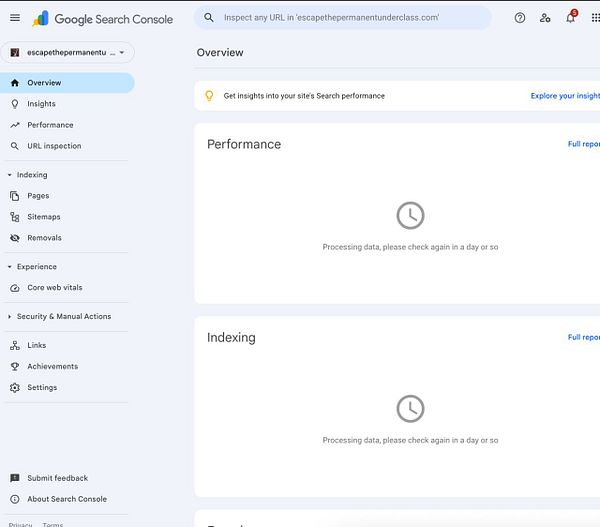Open the hamburger main menu
Screen dimensions: 600x527
(x=15, y=18)
